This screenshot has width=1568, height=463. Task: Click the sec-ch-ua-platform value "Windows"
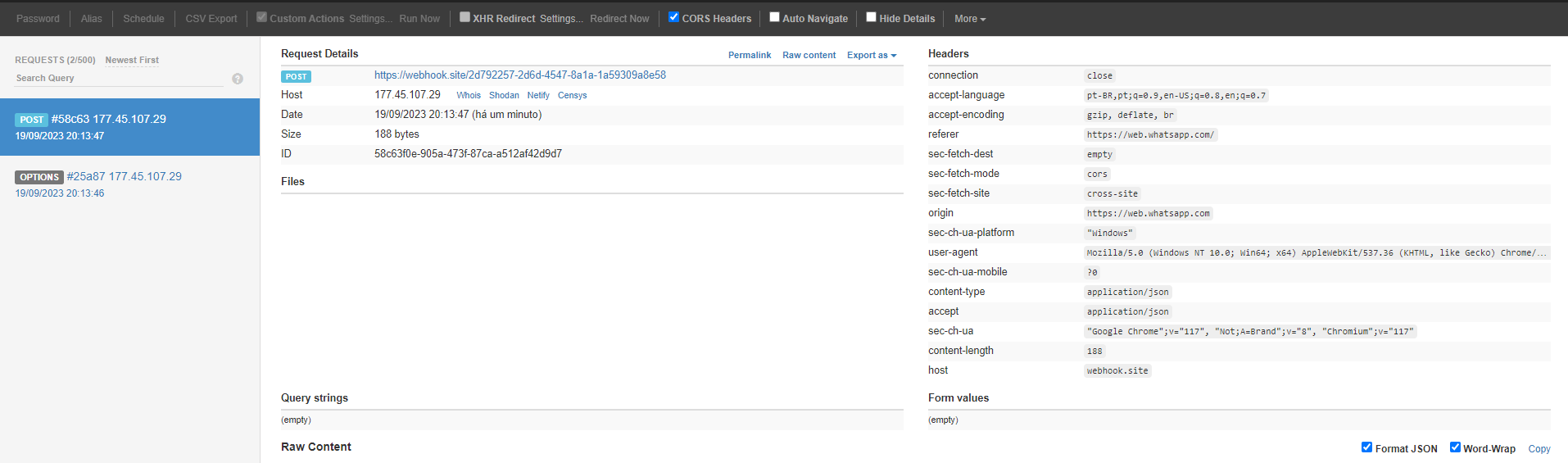pyautogui.click(x=1110, y=233)
